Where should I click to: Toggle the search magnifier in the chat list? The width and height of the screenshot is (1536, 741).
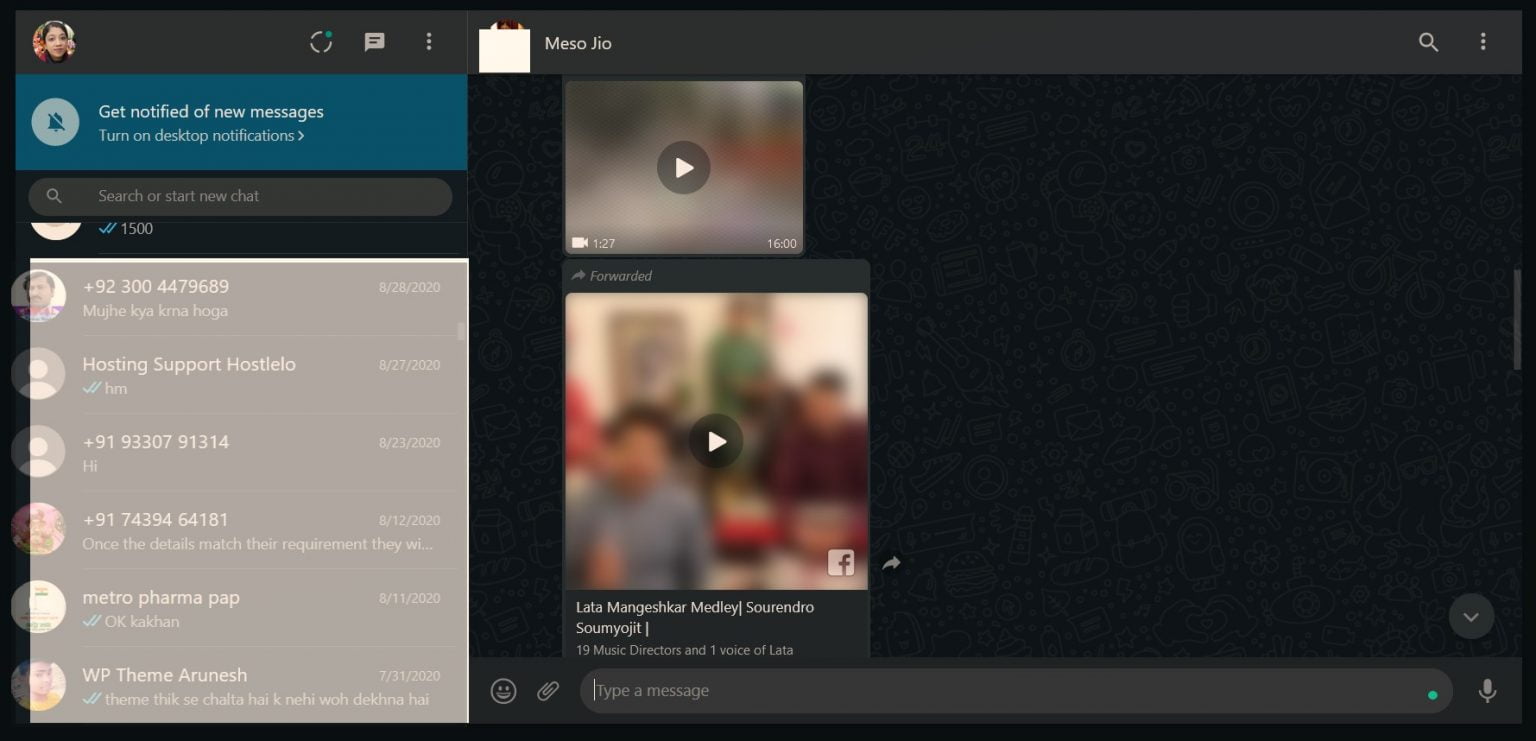[55, 196]
